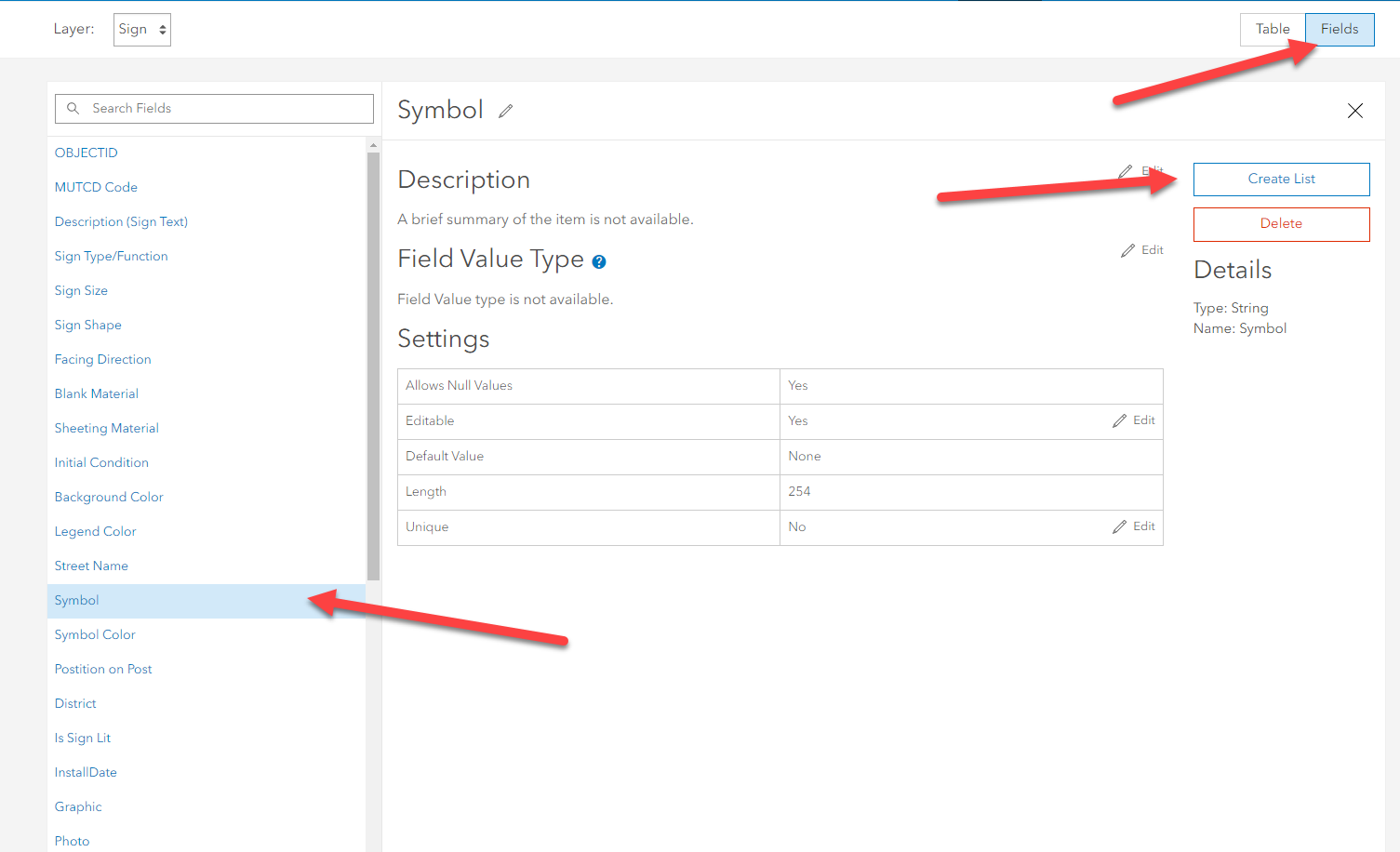Select the InstallDate field
The height and width of the screenshot is (852, 1400).
click(86, 772)
